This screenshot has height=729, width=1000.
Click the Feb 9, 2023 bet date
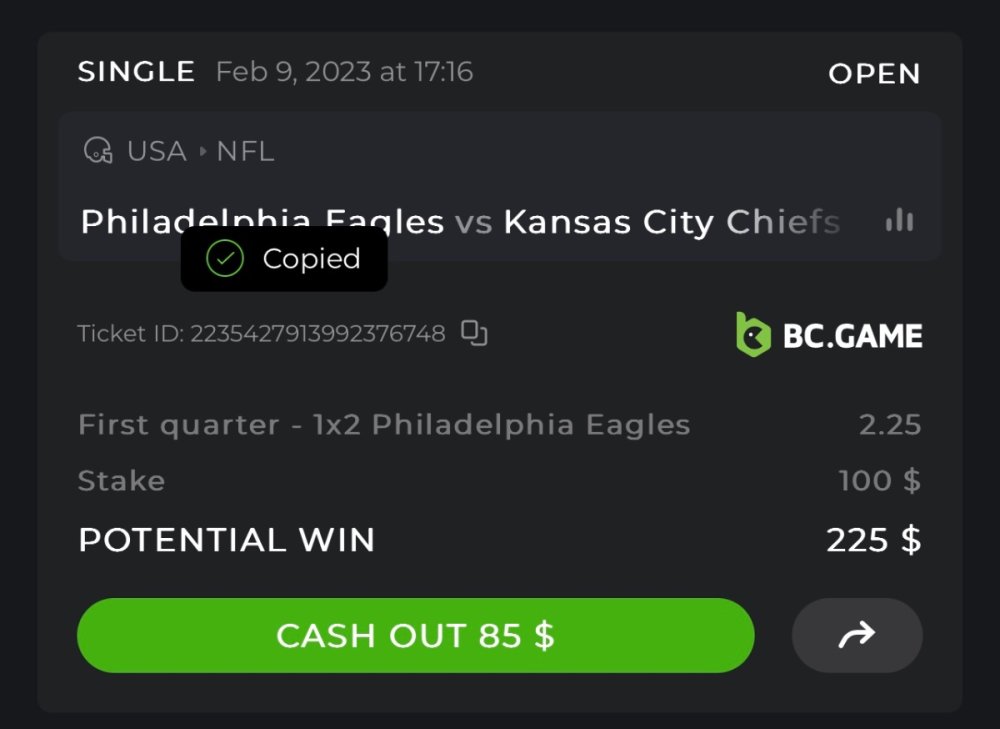pos(344,72)
